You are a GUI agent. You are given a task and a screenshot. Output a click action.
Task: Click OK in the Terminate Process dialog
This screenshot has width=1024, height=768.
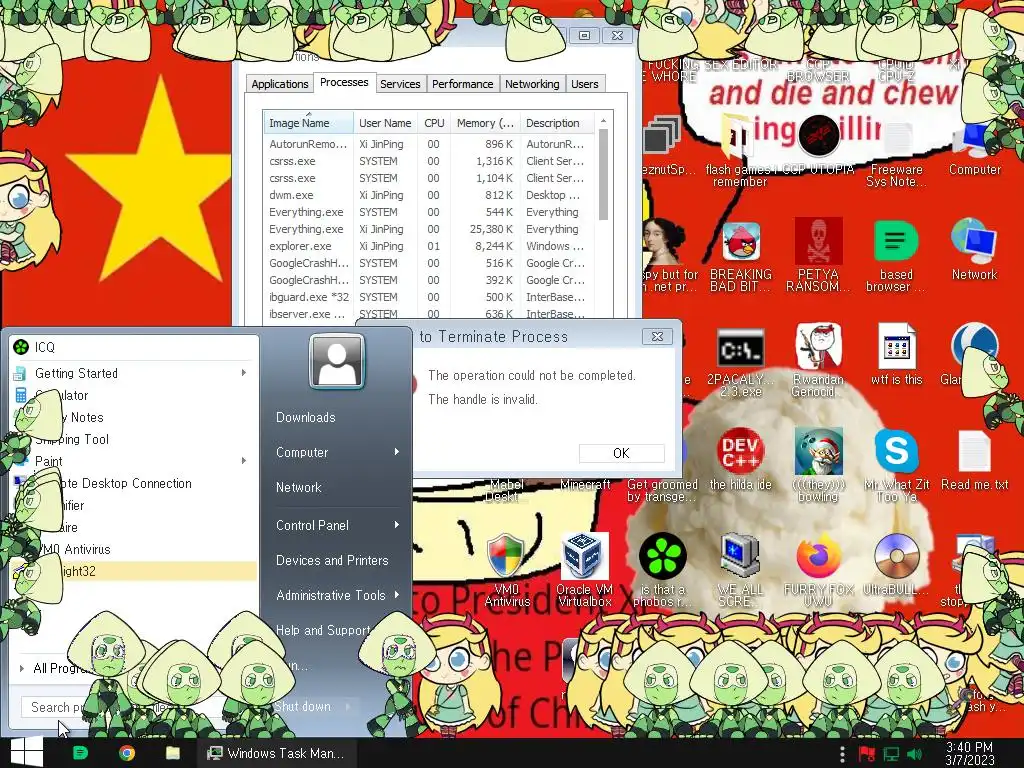point(622,453)
